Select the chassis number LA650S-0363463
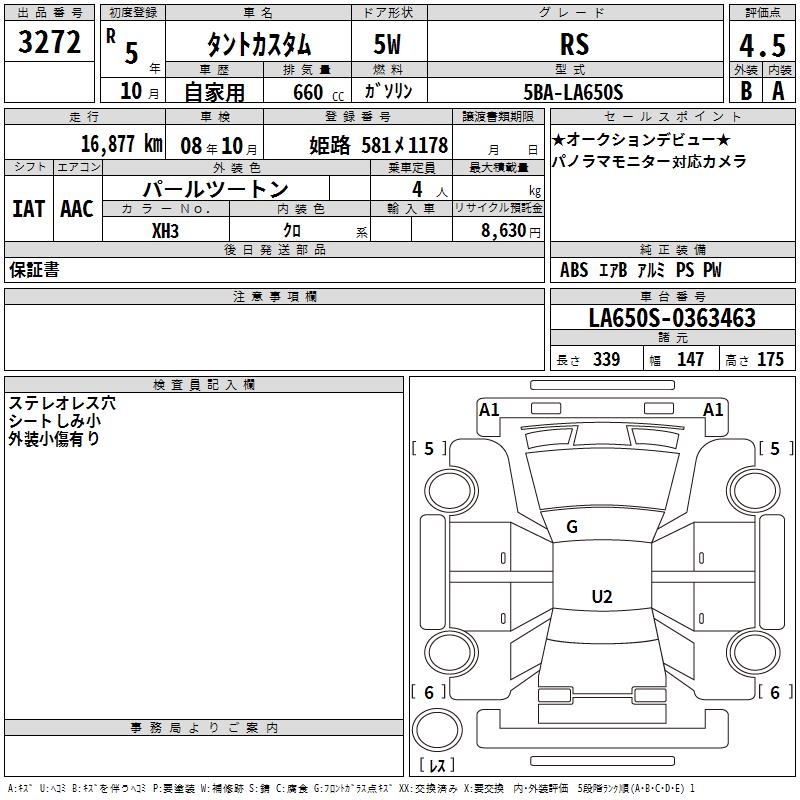This screenshot has height=800, width=800. [672, 317]
